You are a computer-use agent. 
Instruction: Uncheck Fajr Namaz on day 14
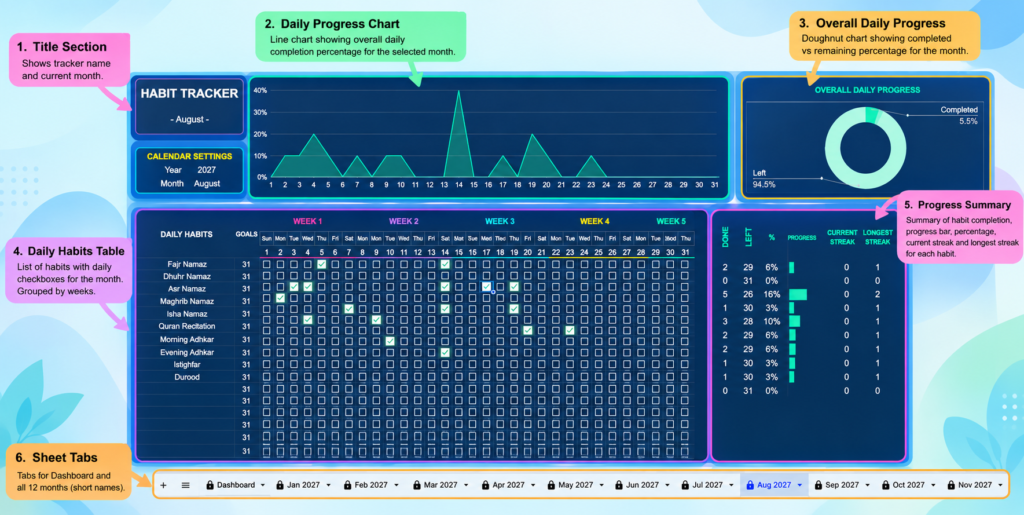pyautogui.click(x=445, y=264)
